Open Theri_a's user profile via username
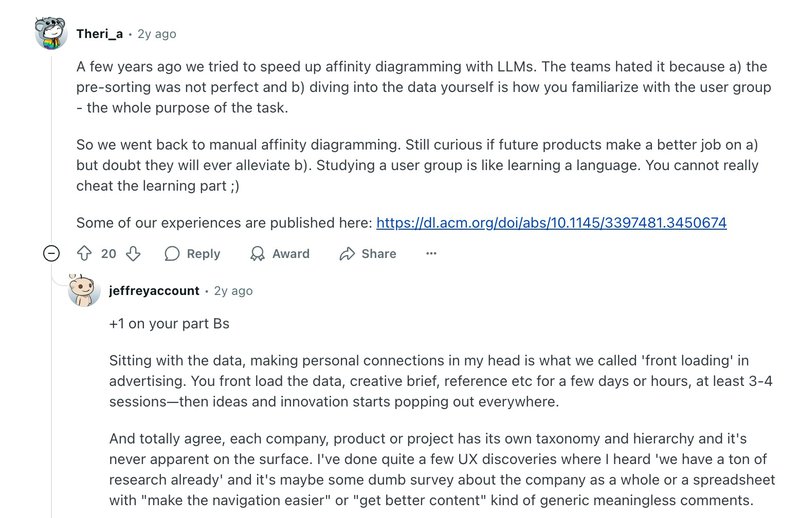 point(99,34)
